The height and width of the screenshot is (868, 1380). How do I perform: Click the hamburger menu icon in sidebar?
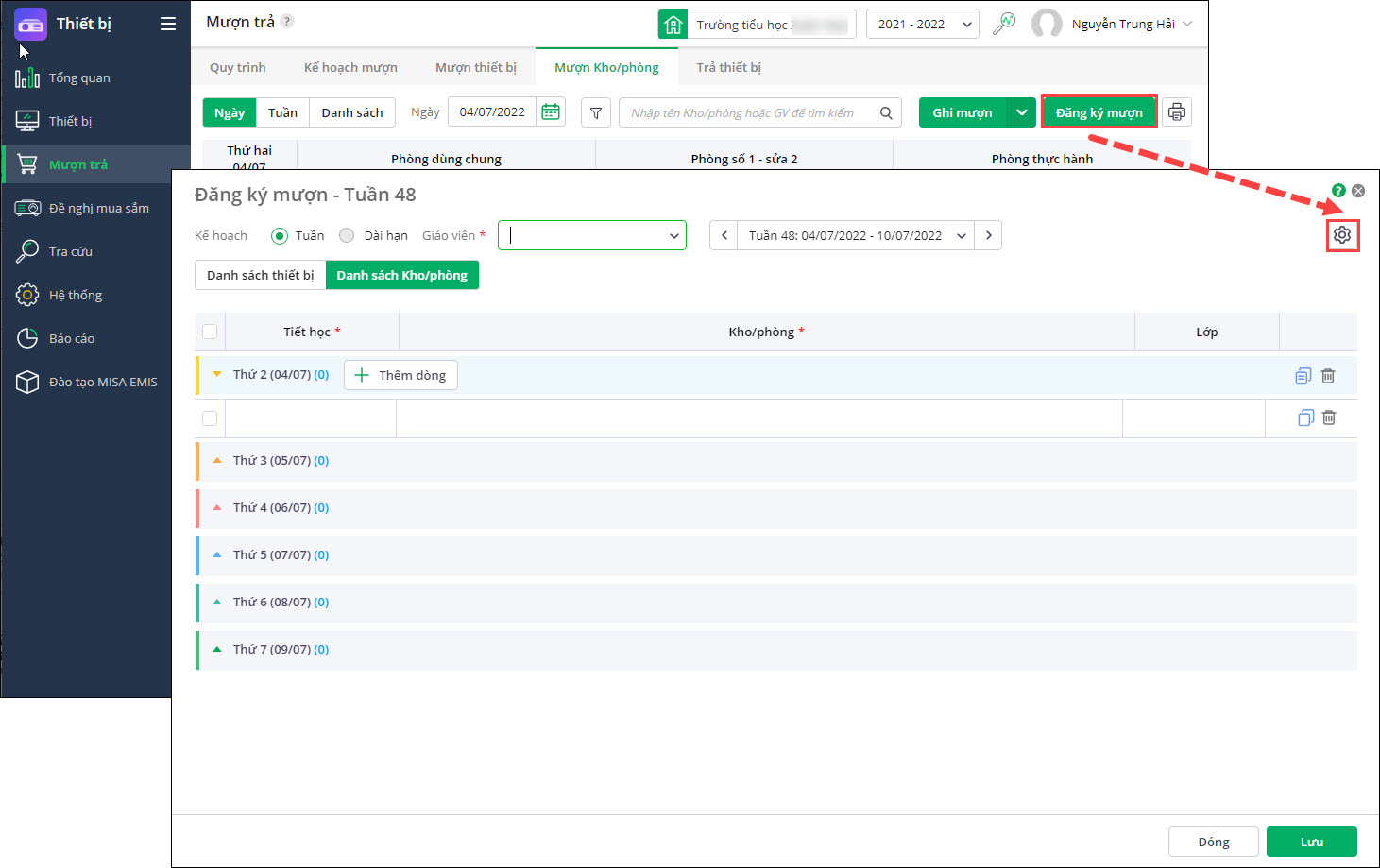168,24
